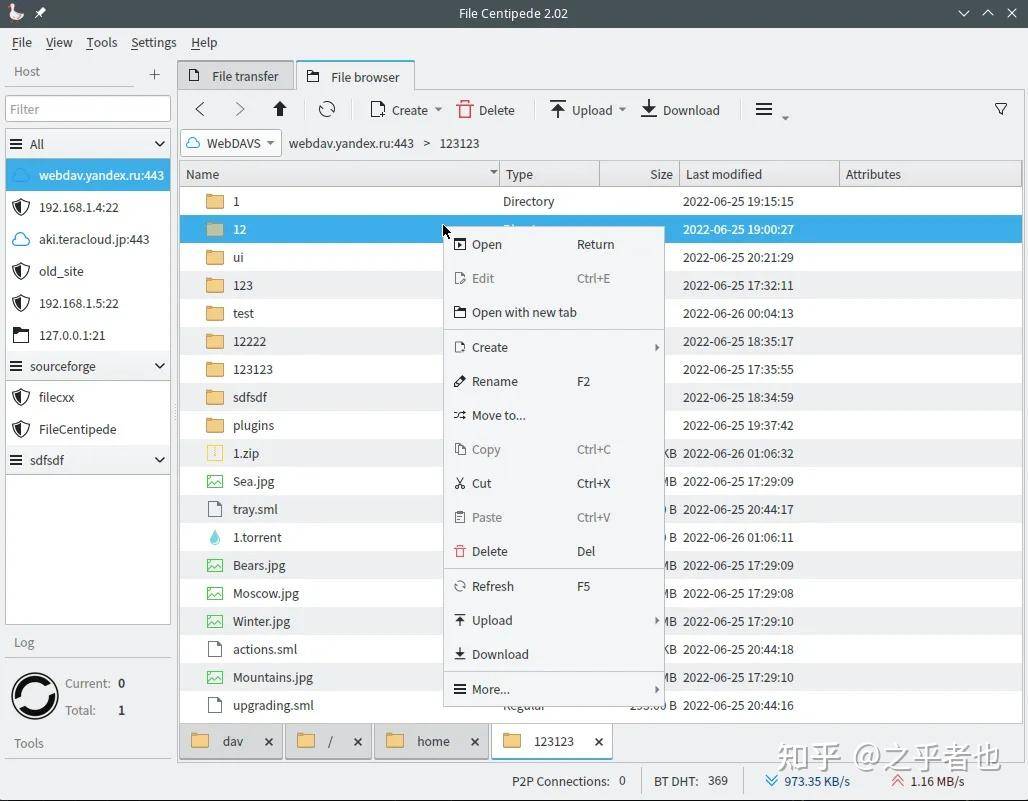Click the 1.torrent file icon

[214, 537]
